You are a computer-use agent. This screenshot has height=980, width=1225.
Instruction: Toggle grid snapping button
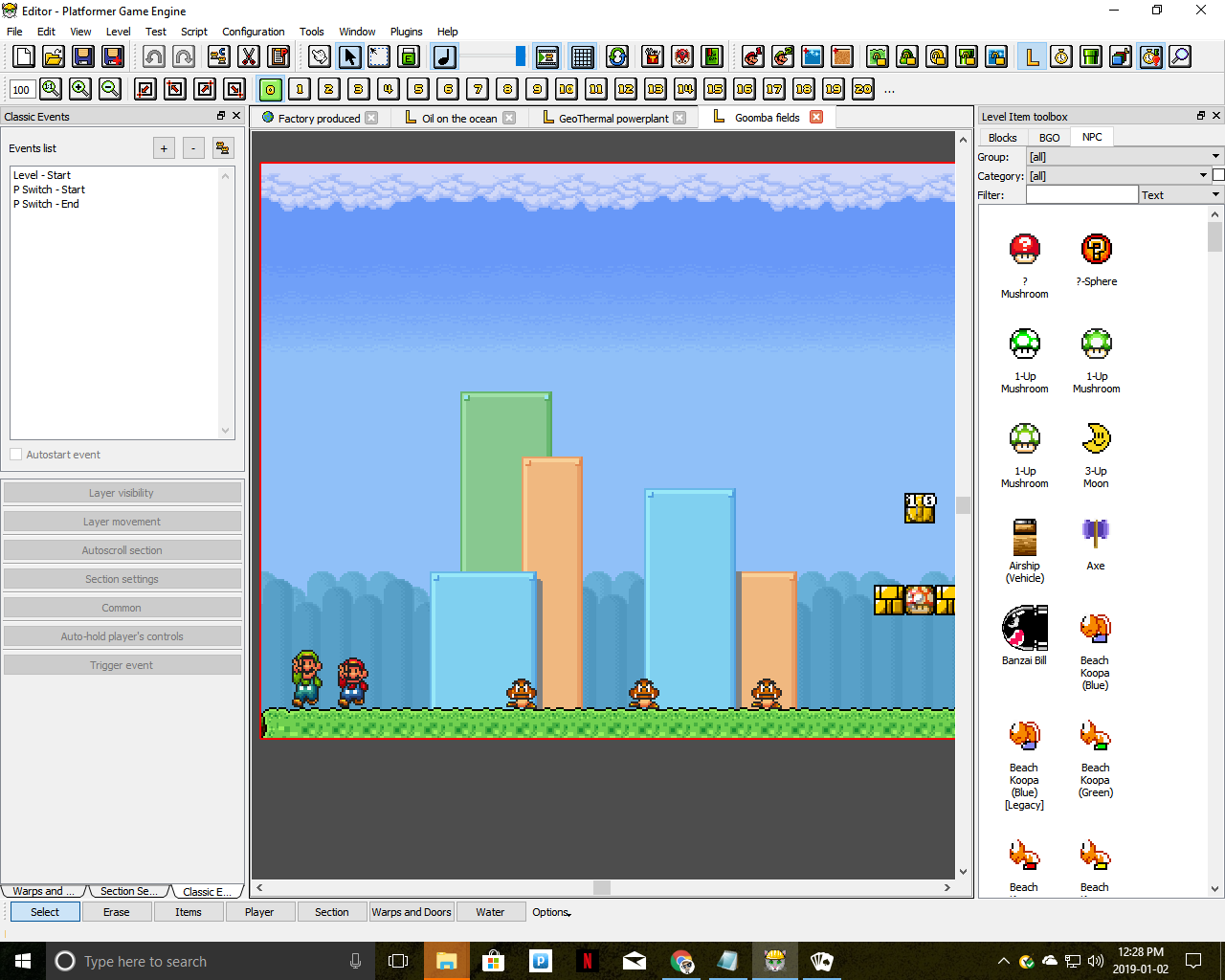[x=582, y=56]
